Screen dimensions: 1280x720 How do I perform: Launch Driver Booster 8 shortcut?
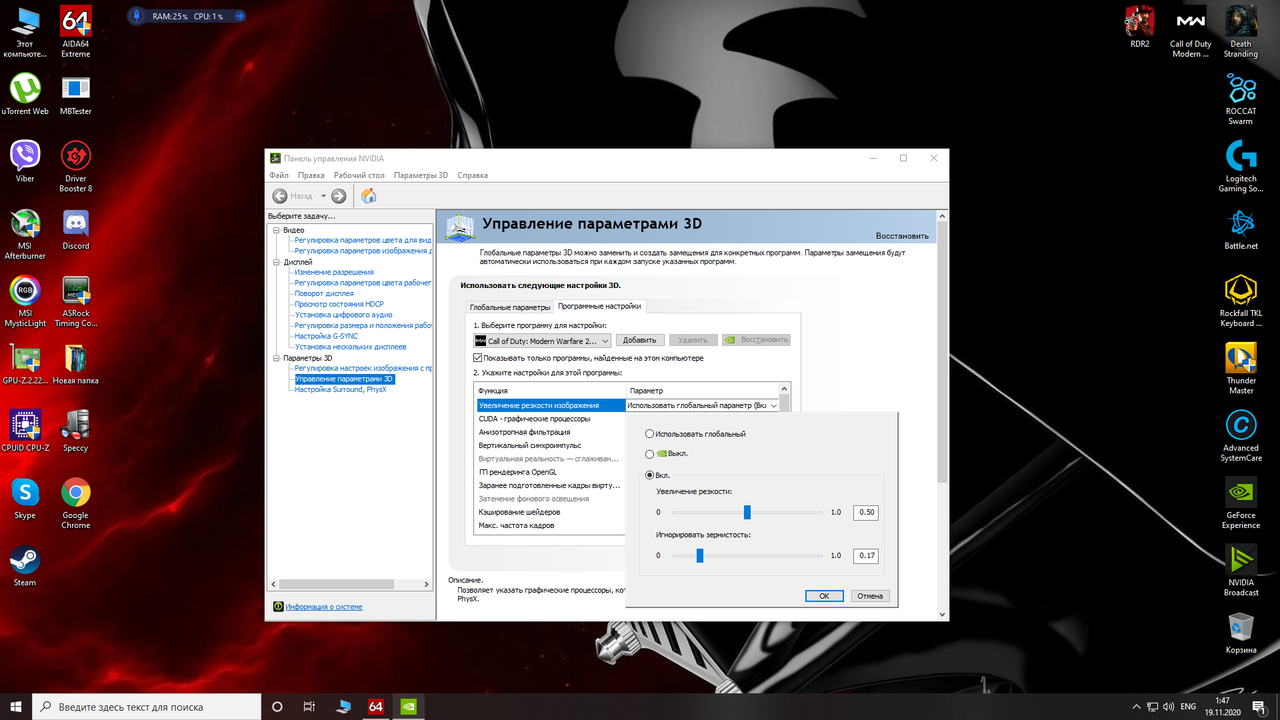[x=75, y=165]
